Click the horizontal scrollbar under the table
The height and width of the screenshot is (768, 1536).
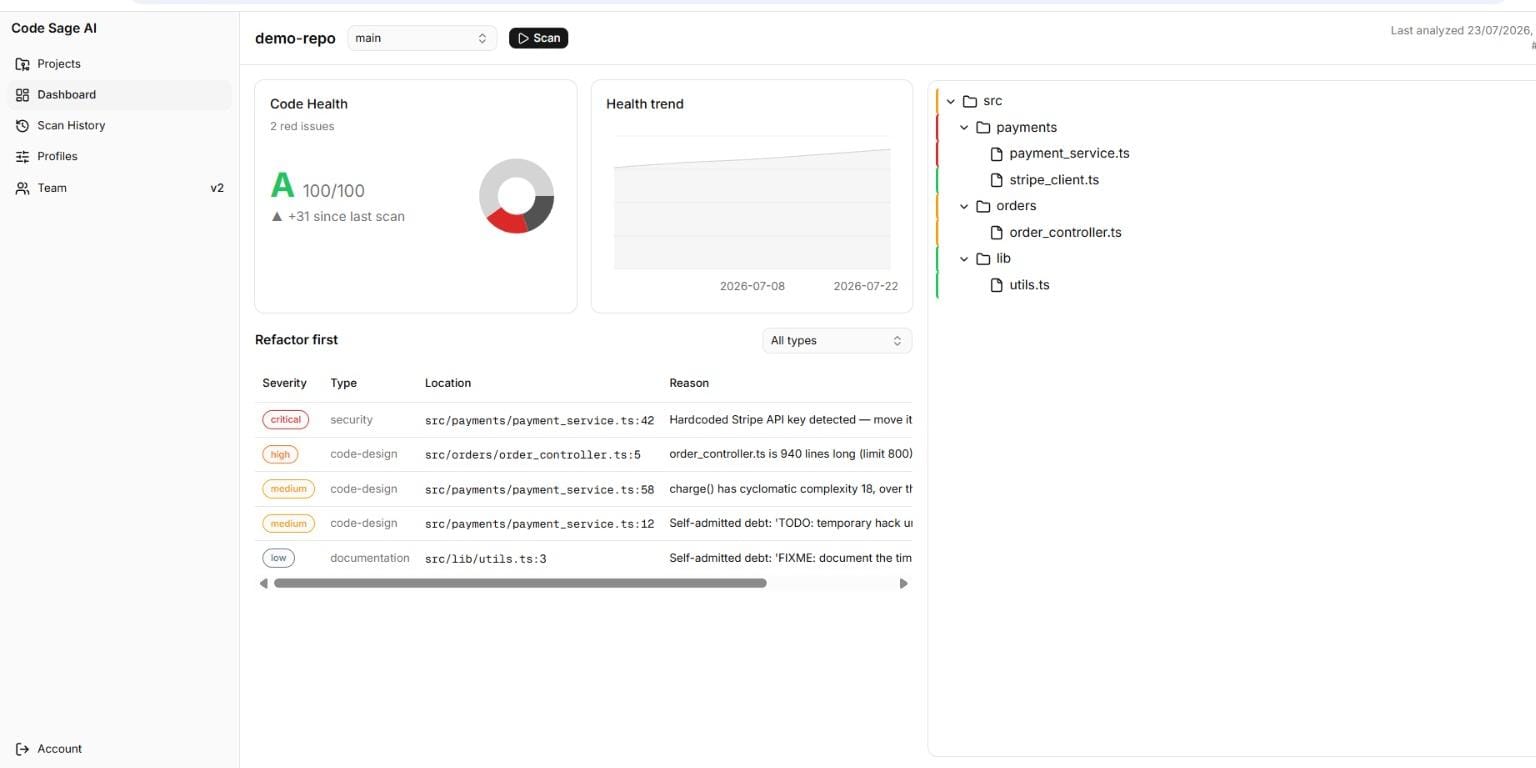520,583
